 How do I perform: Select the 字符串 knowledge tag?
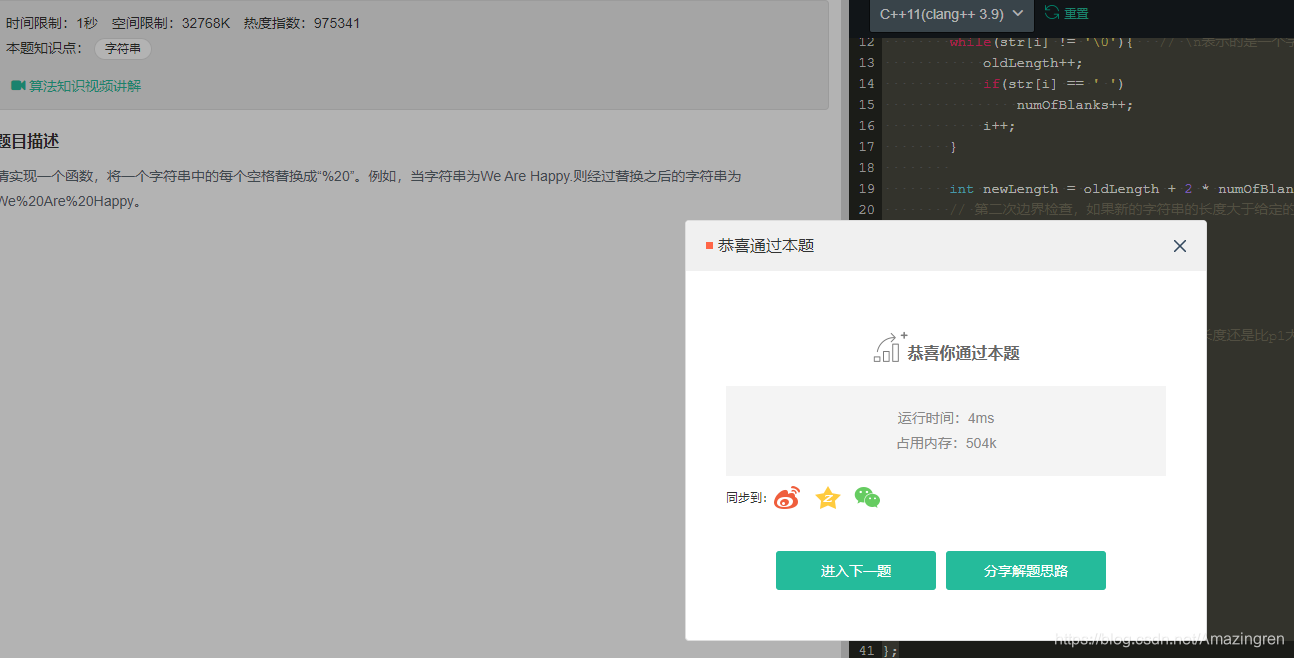click(x=122, y=47)
